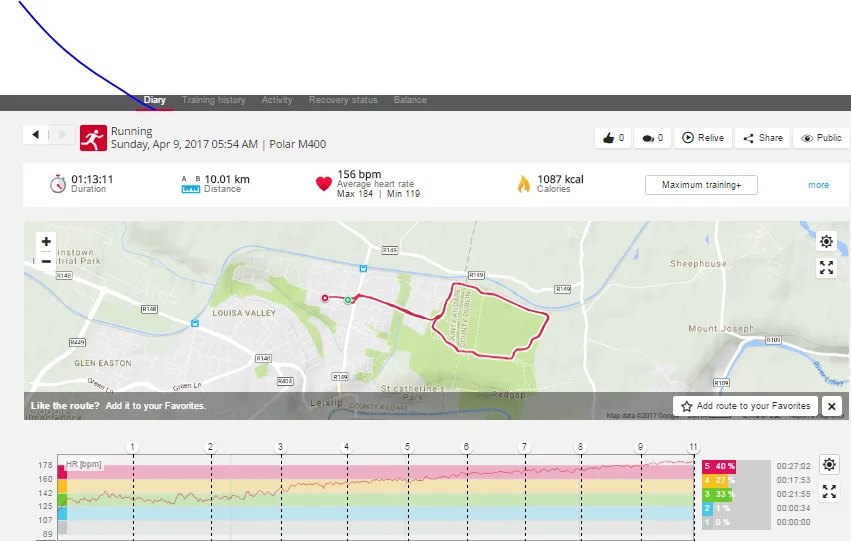Open map settings gear

coord(827,241)
